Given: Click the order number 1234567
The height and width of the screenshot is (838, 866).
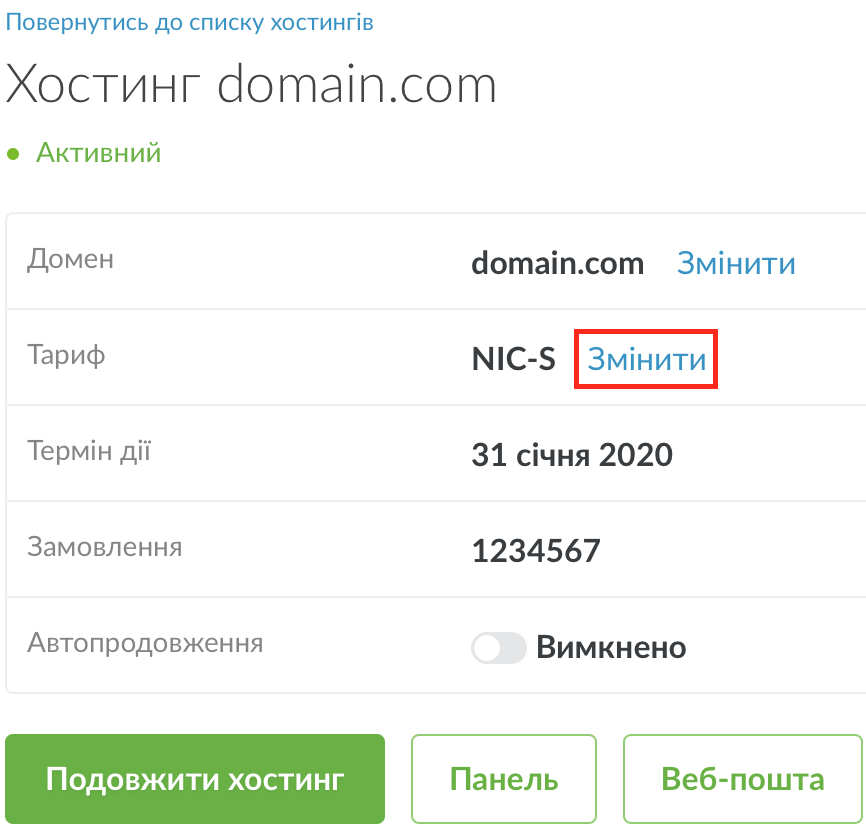Looking at the screenshot, I should point(536,551).
